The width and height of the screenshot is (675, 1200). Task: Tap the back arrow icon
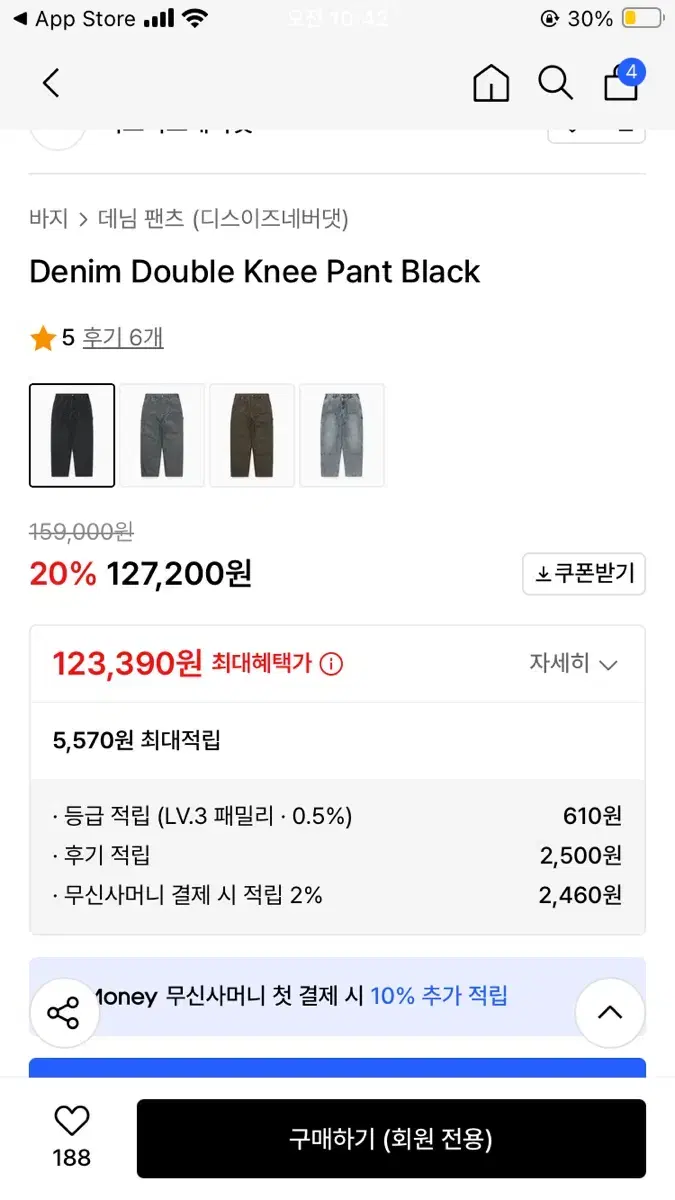(51, 83)
